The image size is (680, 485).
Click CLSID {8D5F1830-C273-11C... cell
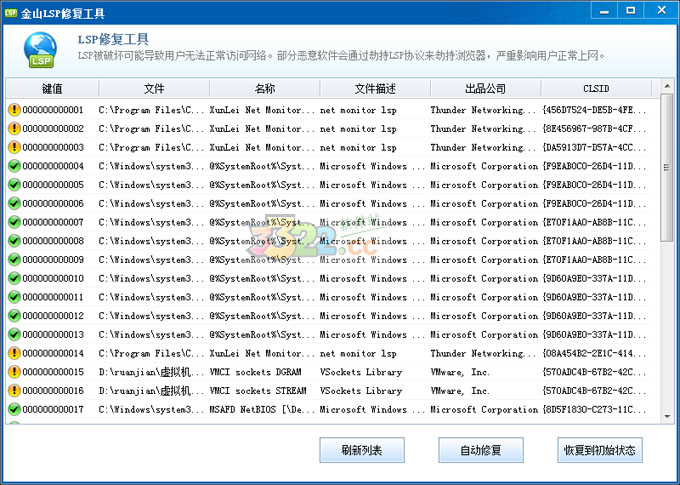click(594, 409)
